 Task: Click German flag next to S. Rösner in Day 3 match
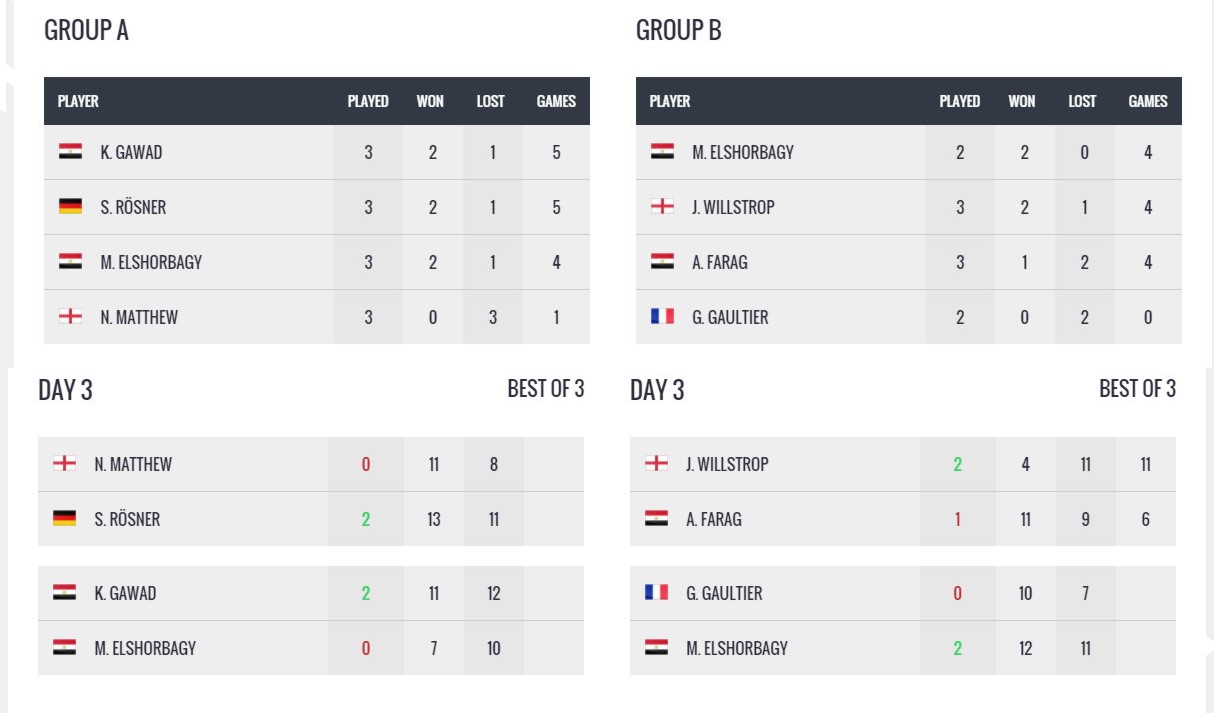[x=64, y=519]
